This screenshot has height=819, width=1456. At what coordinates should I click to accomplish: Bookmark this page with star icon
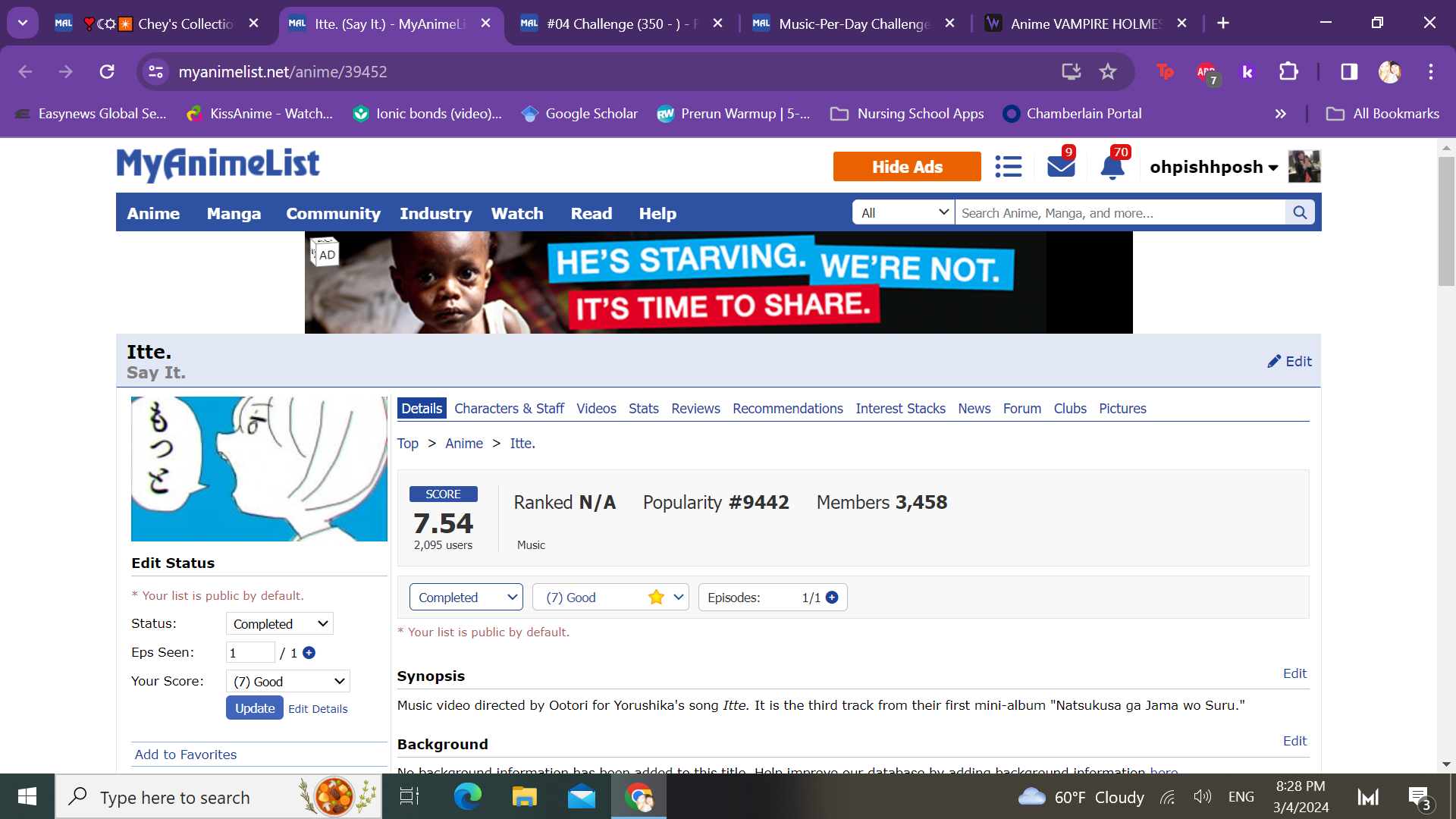point(1108,72)
